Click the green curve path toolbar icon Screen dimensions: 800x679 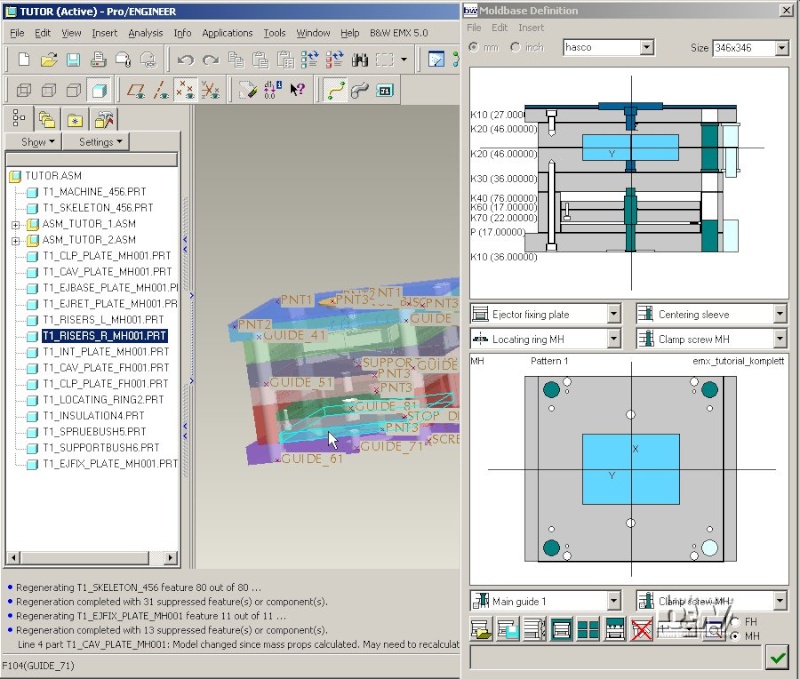335,91
